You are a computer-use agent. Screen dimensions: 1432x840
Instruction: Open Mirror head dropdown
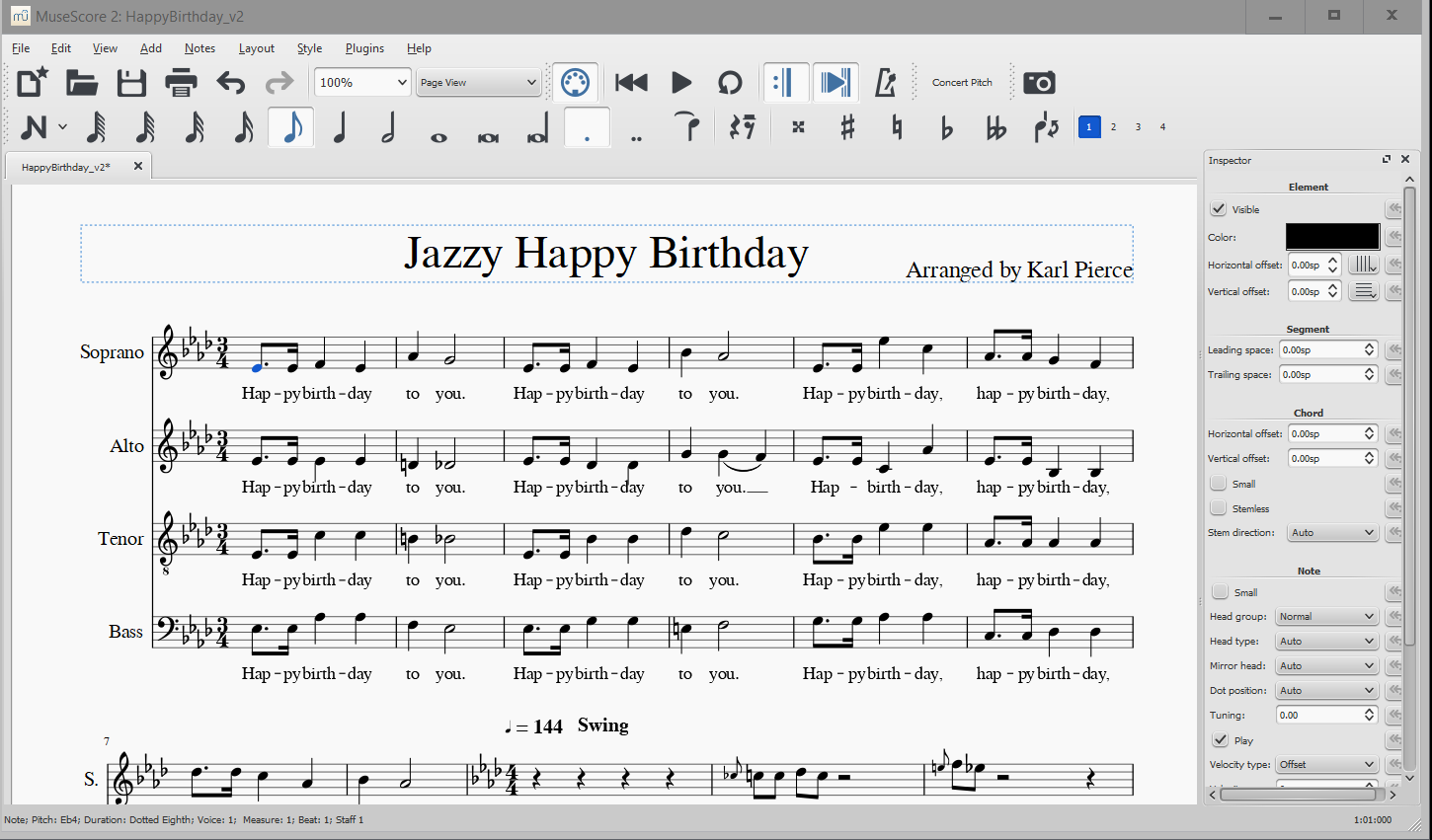point(1326,666)
